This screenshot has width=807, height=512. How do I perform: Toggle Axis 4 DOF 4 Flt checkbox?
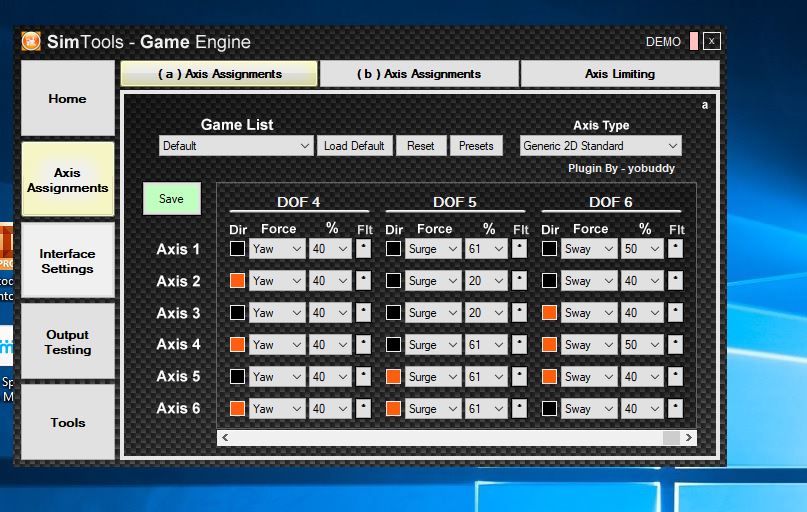pos(363,344)
